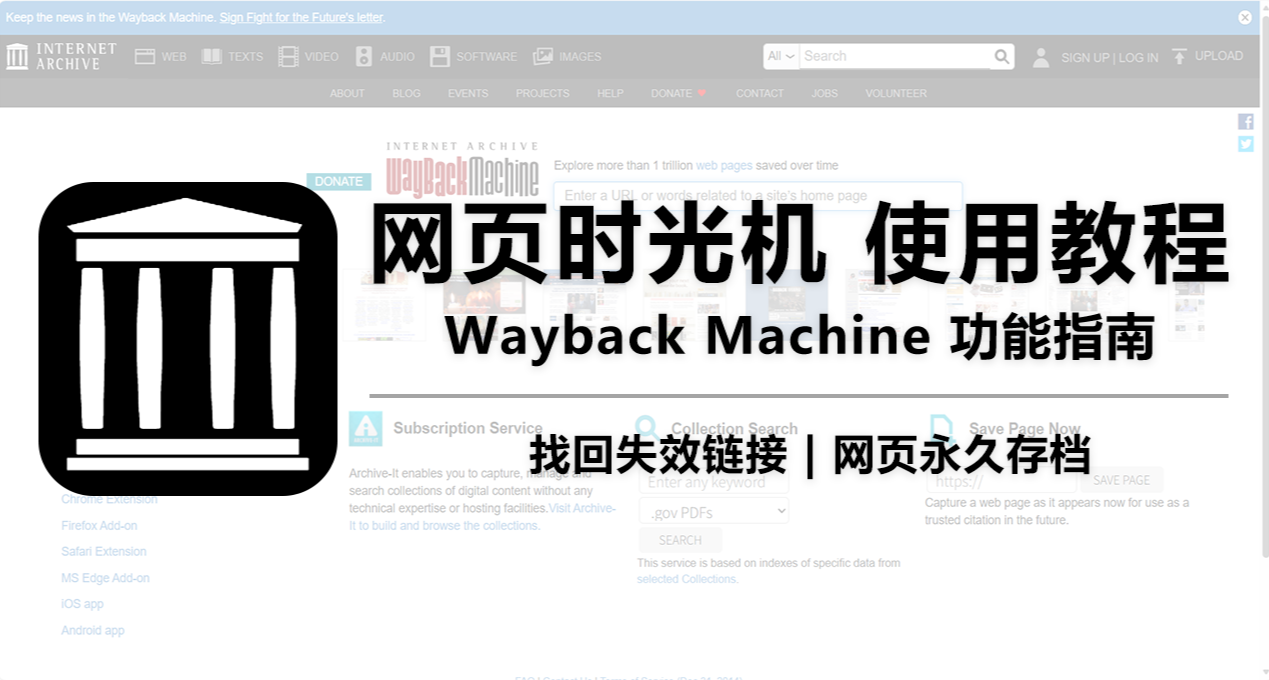The image size is (1269, 680).
Task: Open the DONATE menu item with heart
Action: [x=679, y=93]
